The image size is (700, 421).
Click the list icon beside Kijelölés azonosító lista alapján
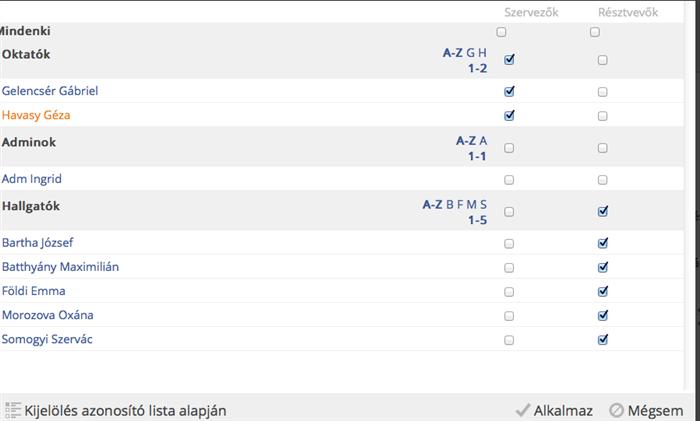13,410
